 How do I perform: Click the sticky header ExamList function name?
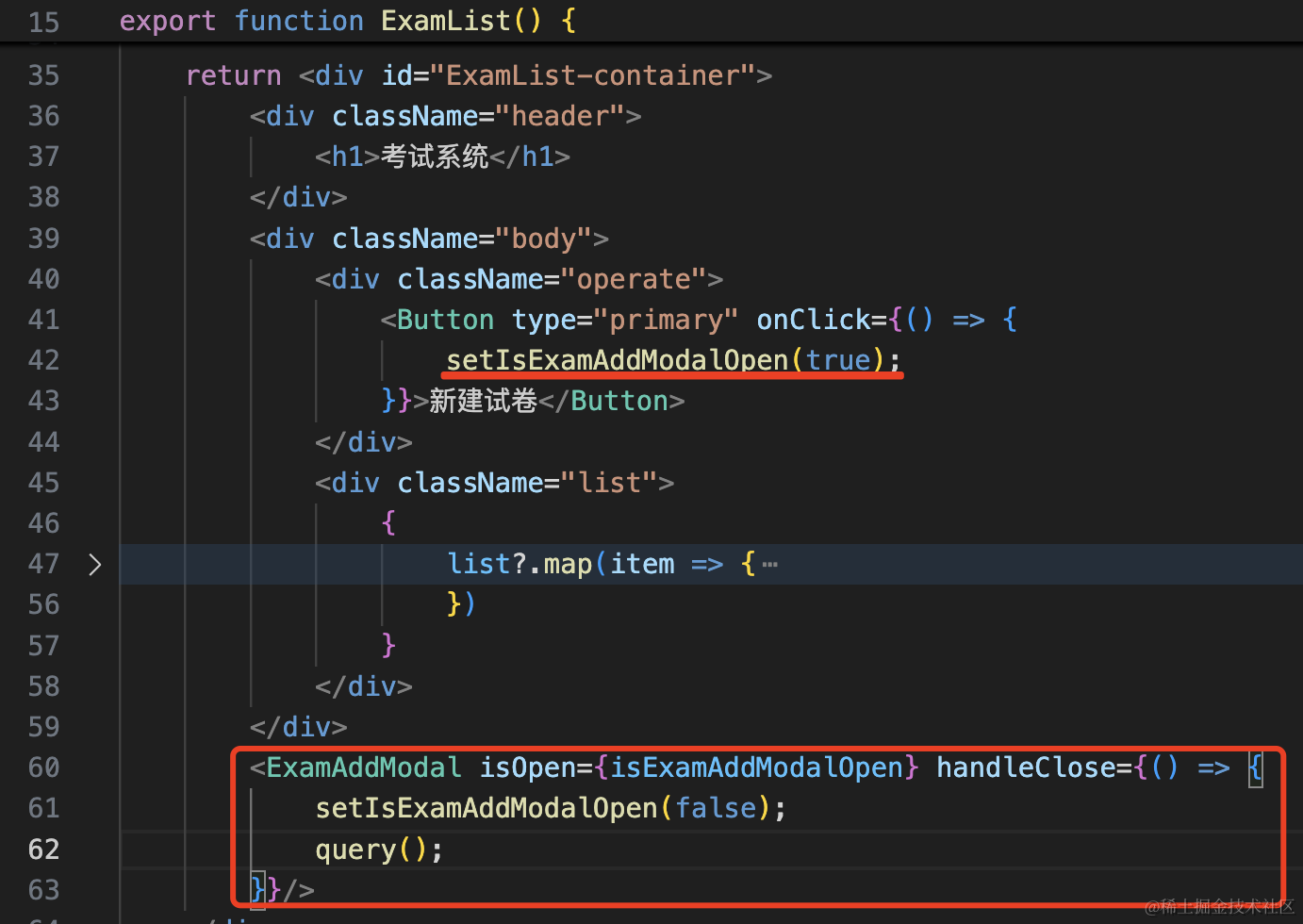[445, 21]
